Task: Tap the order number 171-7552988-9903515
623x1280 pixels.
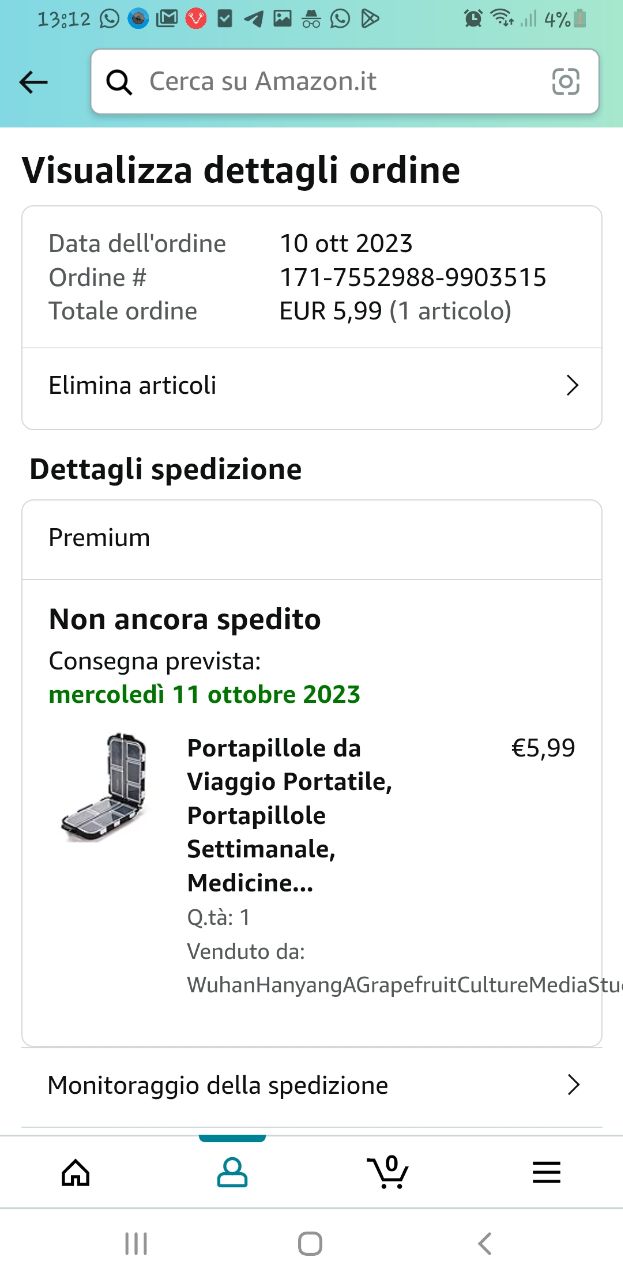Action: point(413,277)
